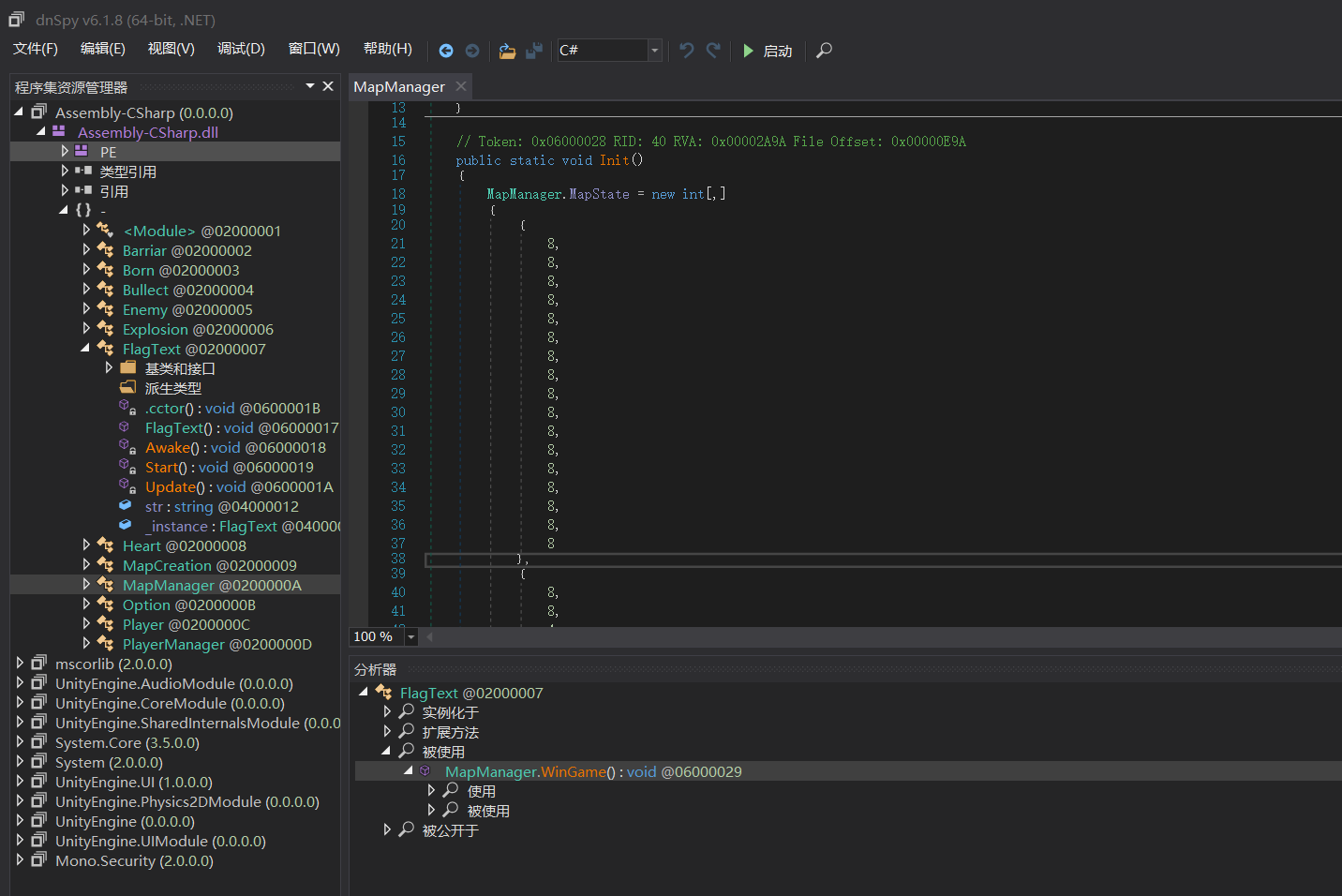Select the Enemy class icon
The width and height of the screenshot is (1342, 896).
click(x=106, y=309)
